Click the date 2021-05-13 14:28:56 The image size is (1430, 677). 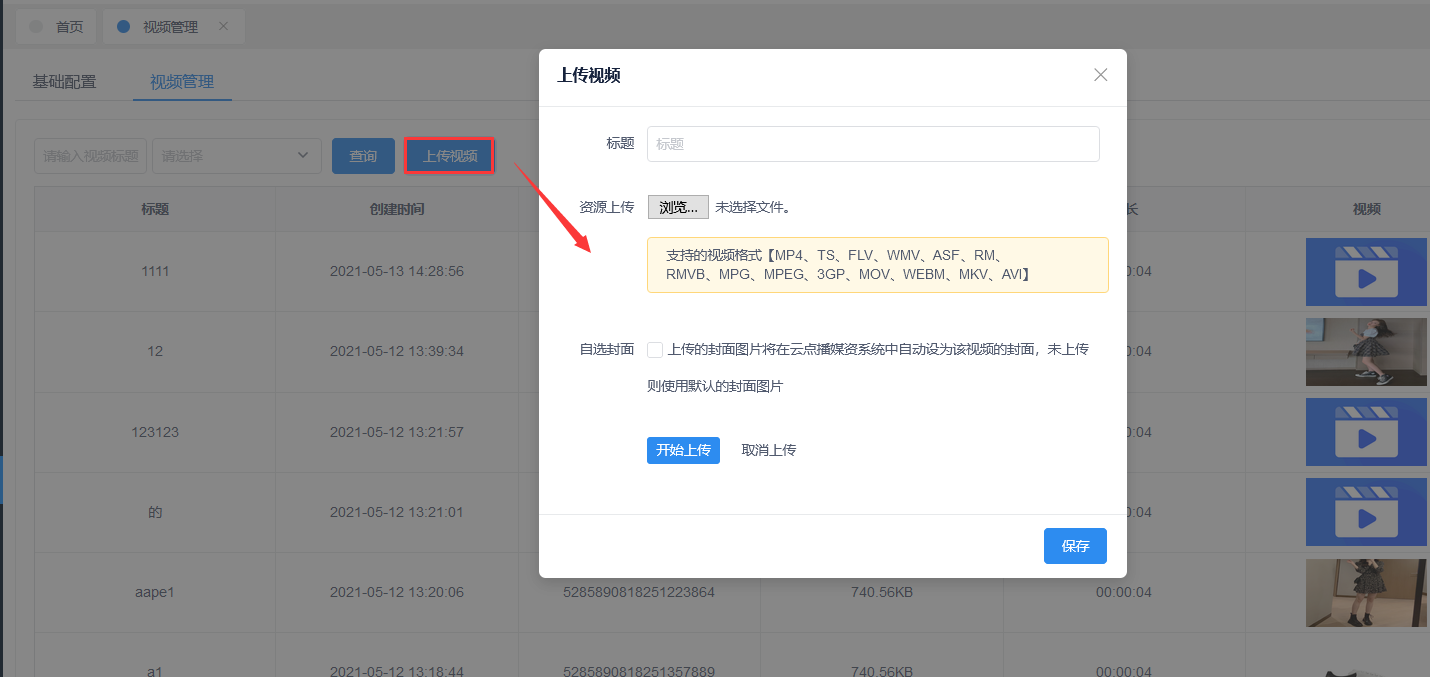[x=397, y=271]
